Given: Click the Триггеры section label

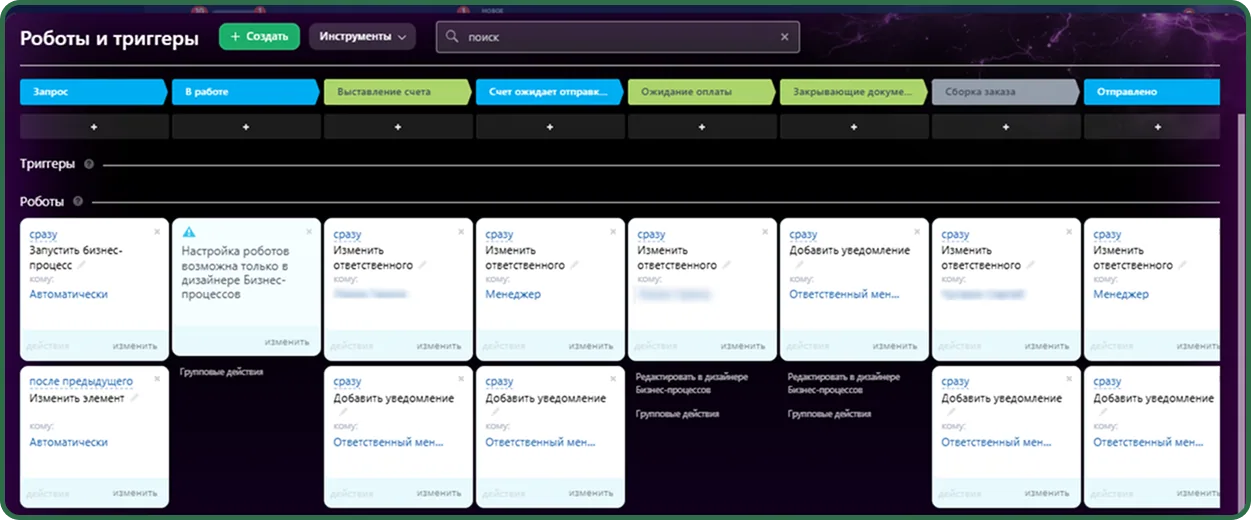Looking at the screenshot, I should [48, 164].
